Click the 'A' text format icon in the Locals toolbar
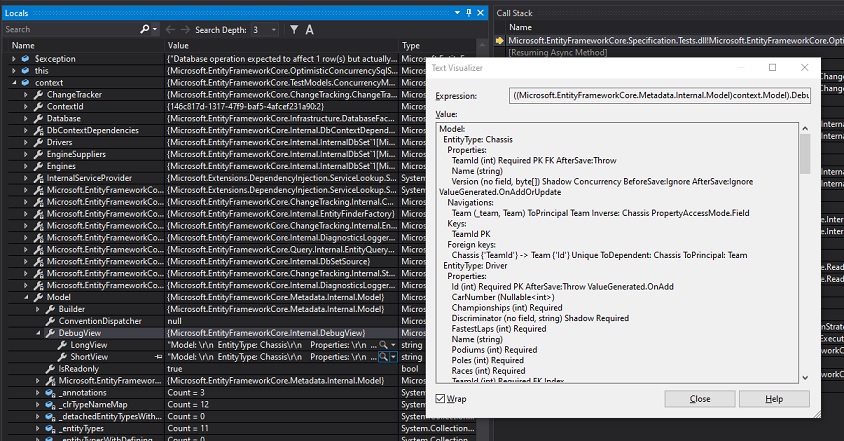This screenshot has width=844, height=441. (310, 30)
